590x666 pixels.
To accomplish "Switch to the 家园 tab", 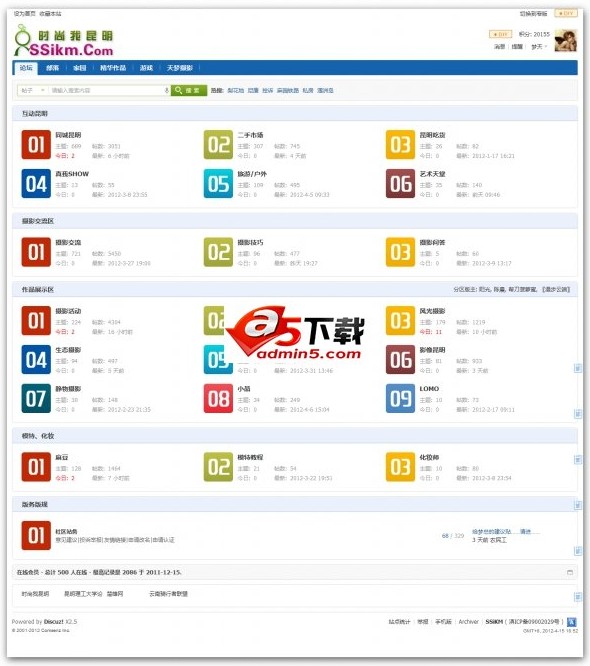I will (80, 68).
